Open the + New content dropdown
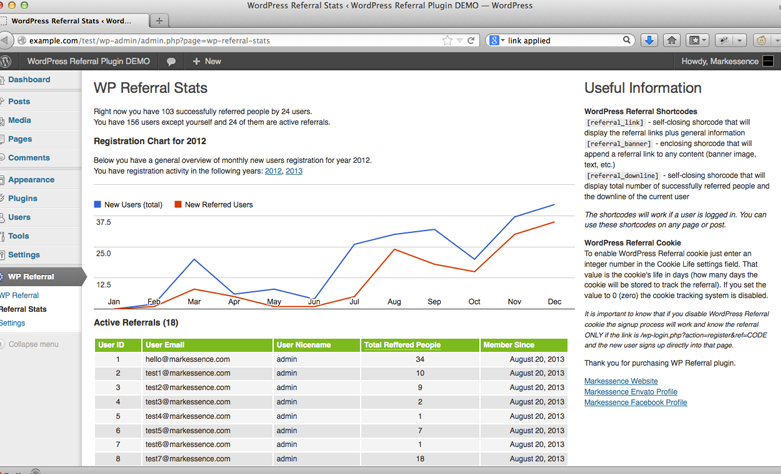Viewport: 781px width, 474px height. (206, 61)
